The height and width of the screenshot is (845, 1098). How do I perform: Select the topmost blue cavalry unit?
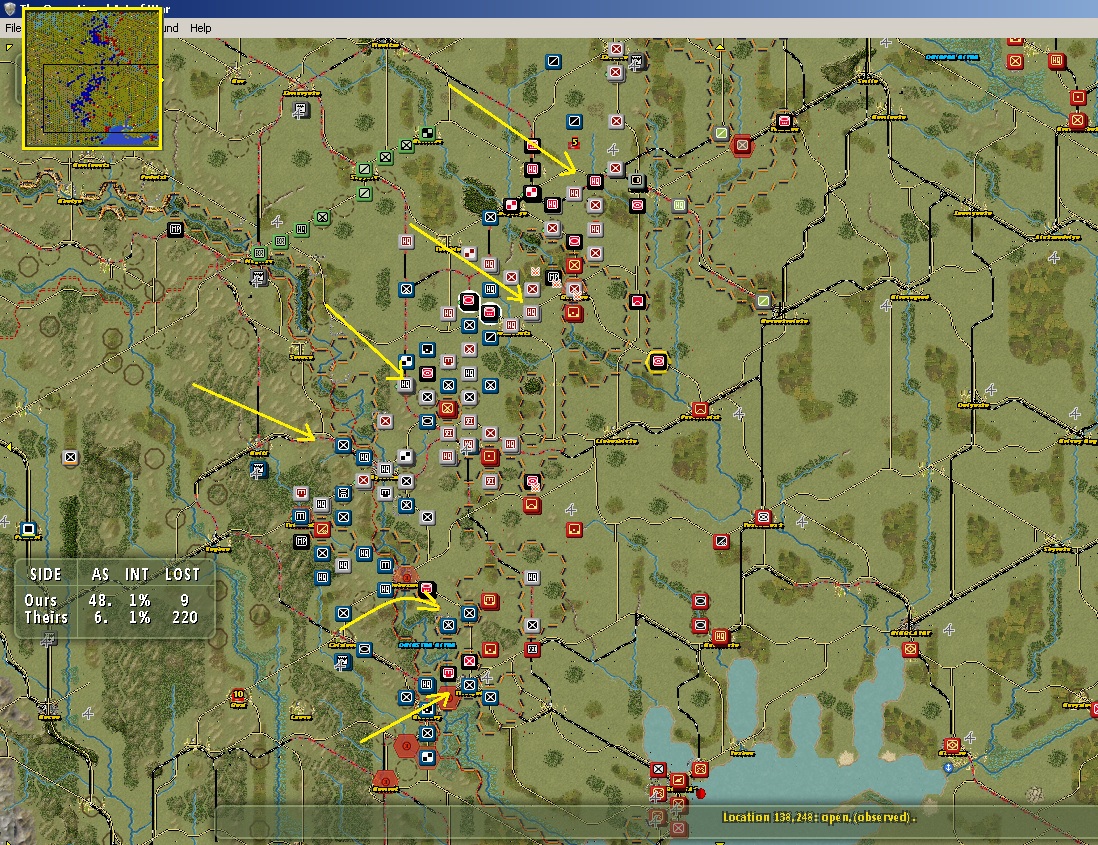[x=553, y=62]
